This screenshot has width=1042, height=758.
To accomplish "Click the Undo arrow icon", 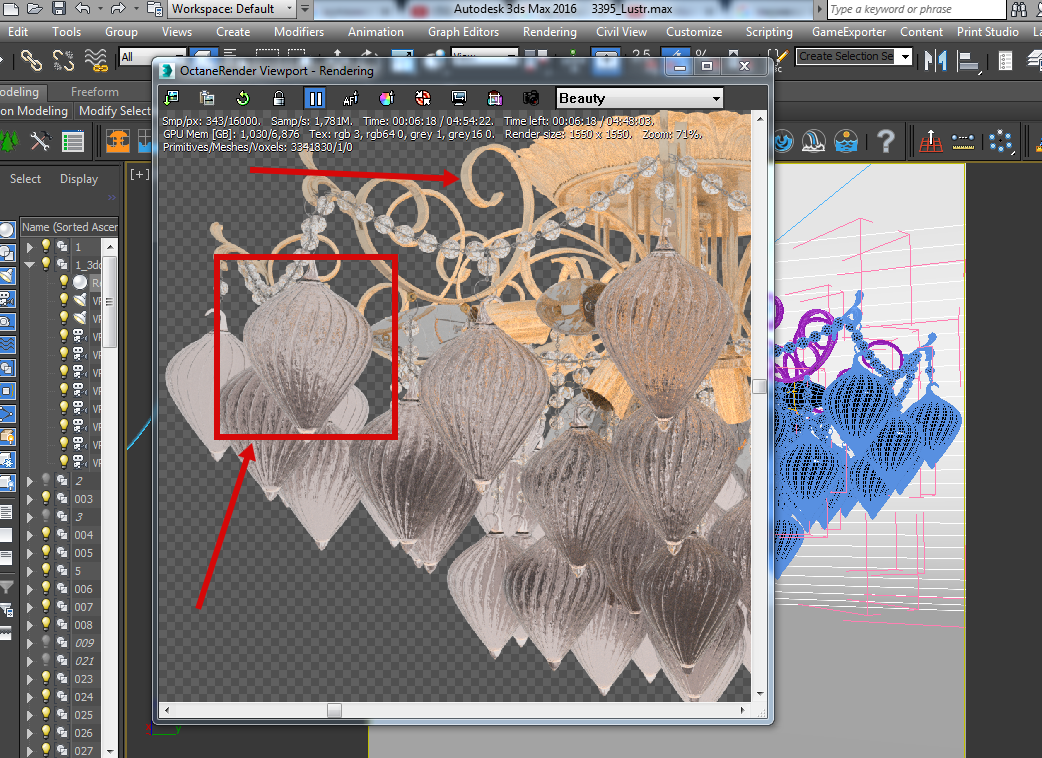I will (82, 9).
